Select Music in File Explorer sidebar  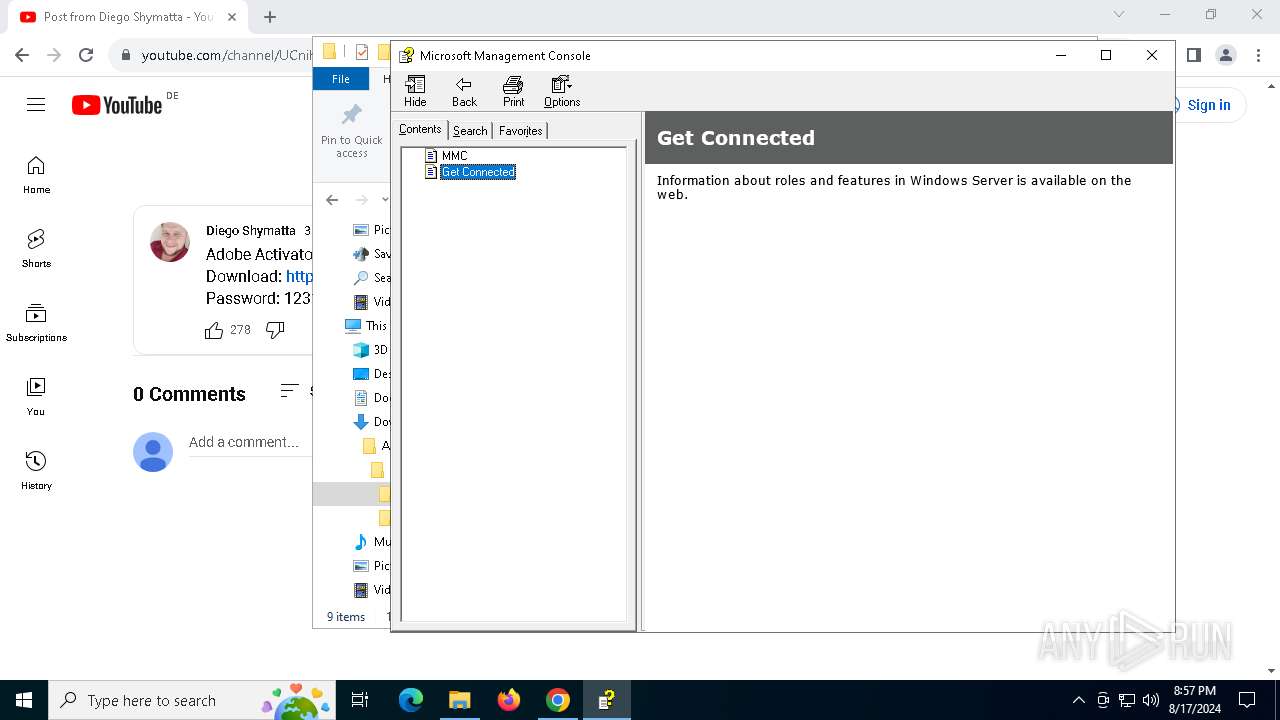pos(372,542)
